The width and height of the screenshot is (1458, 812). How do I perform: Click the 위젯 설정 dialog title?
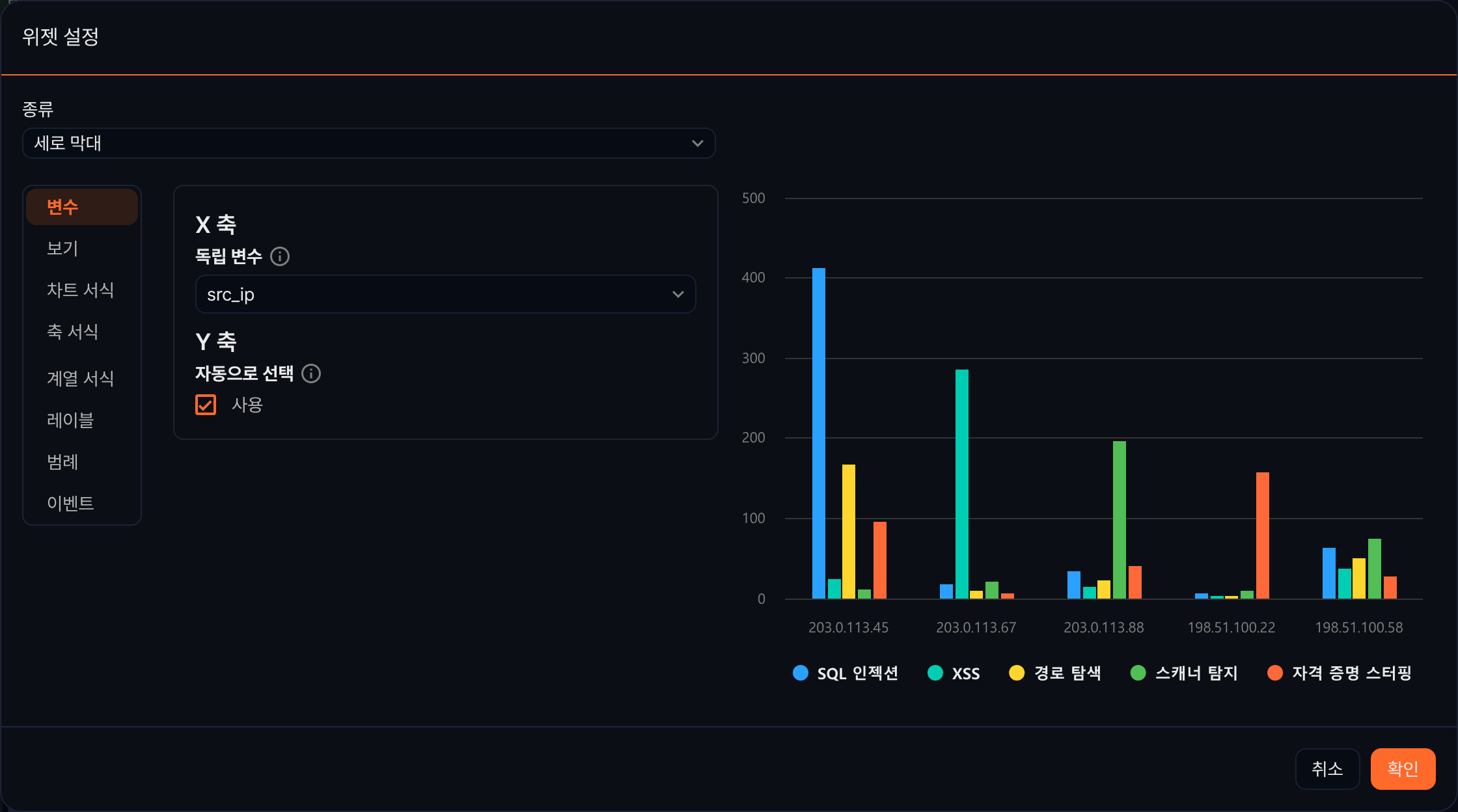point(61,36)
